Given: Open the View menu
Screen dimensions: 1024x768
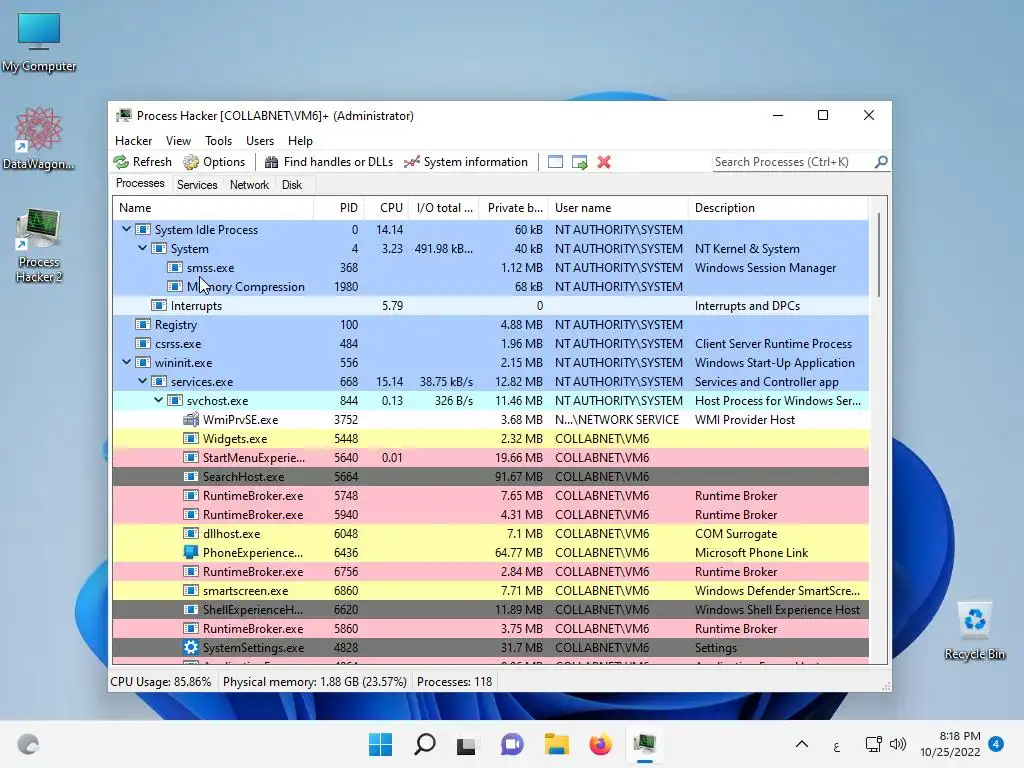Looking at the screenshot, I should tap(178, 140).
